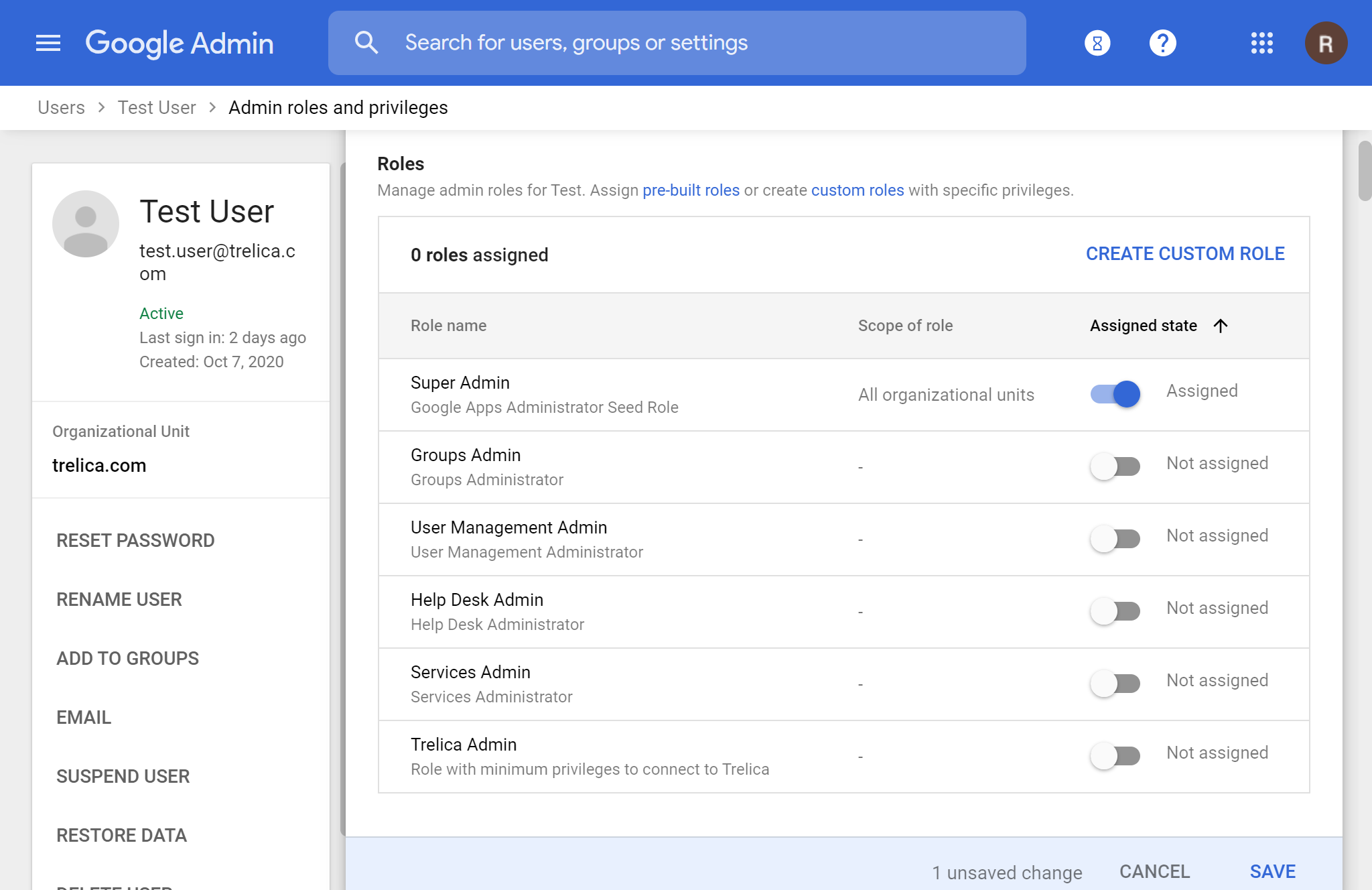Open the pre-built roles link
The image size is (1372, 890).
click(x=691, y=190)
